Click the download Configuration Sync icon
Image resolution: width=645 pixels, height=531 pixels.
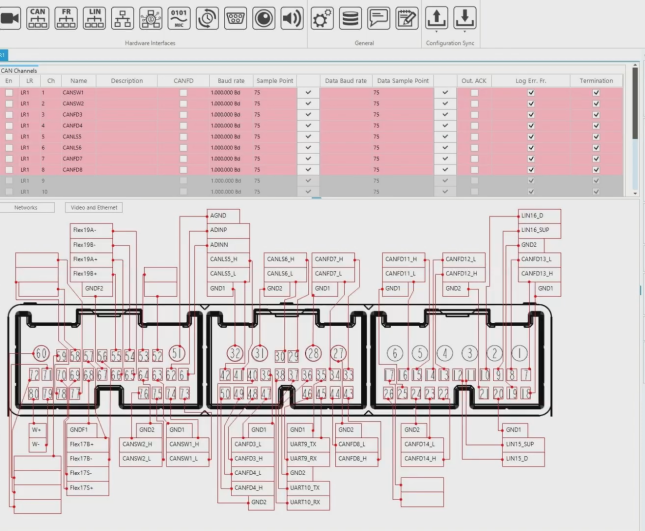(465, 17)
